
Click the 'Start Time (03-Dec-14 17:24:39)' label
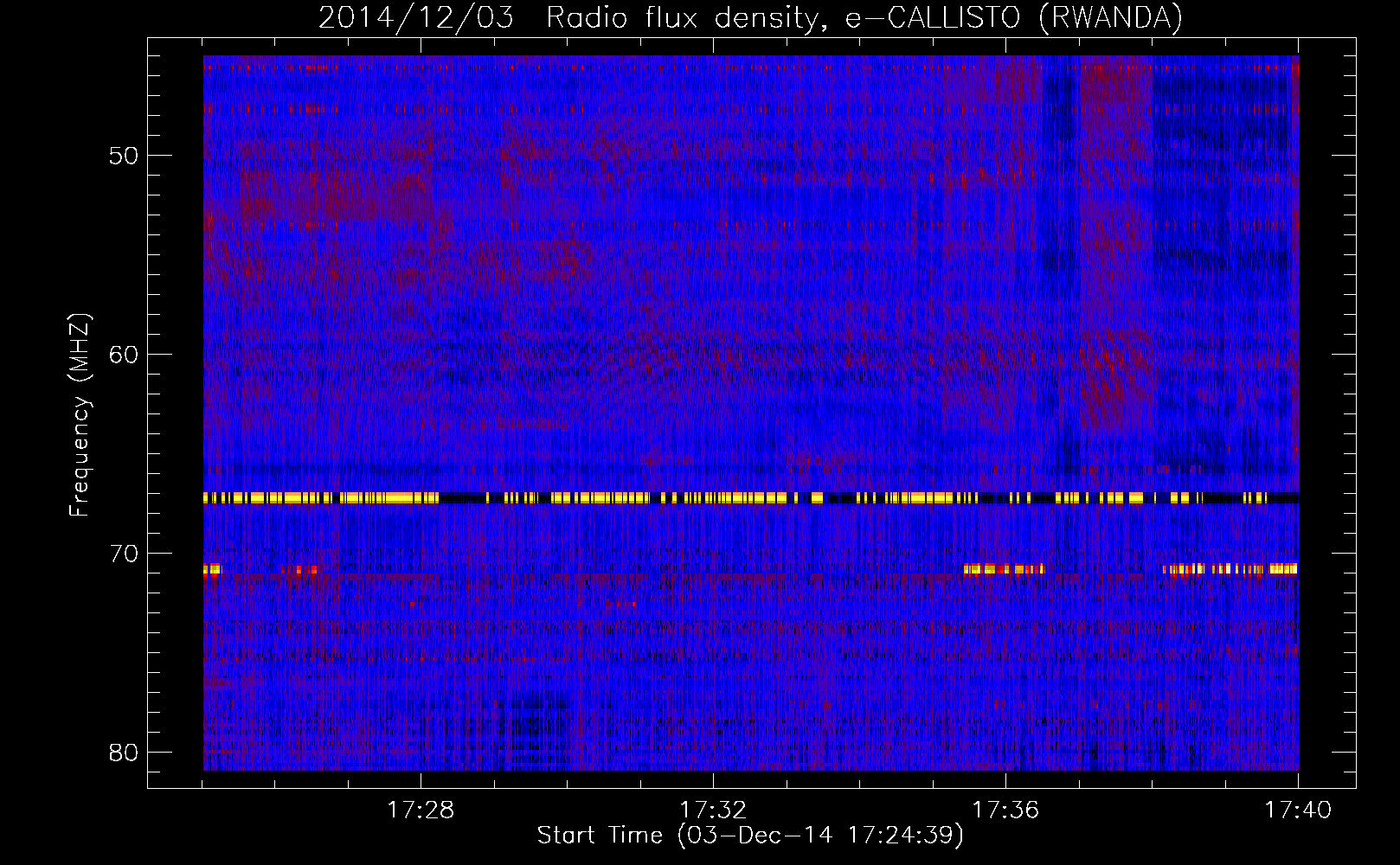click(x=750, y=836)
